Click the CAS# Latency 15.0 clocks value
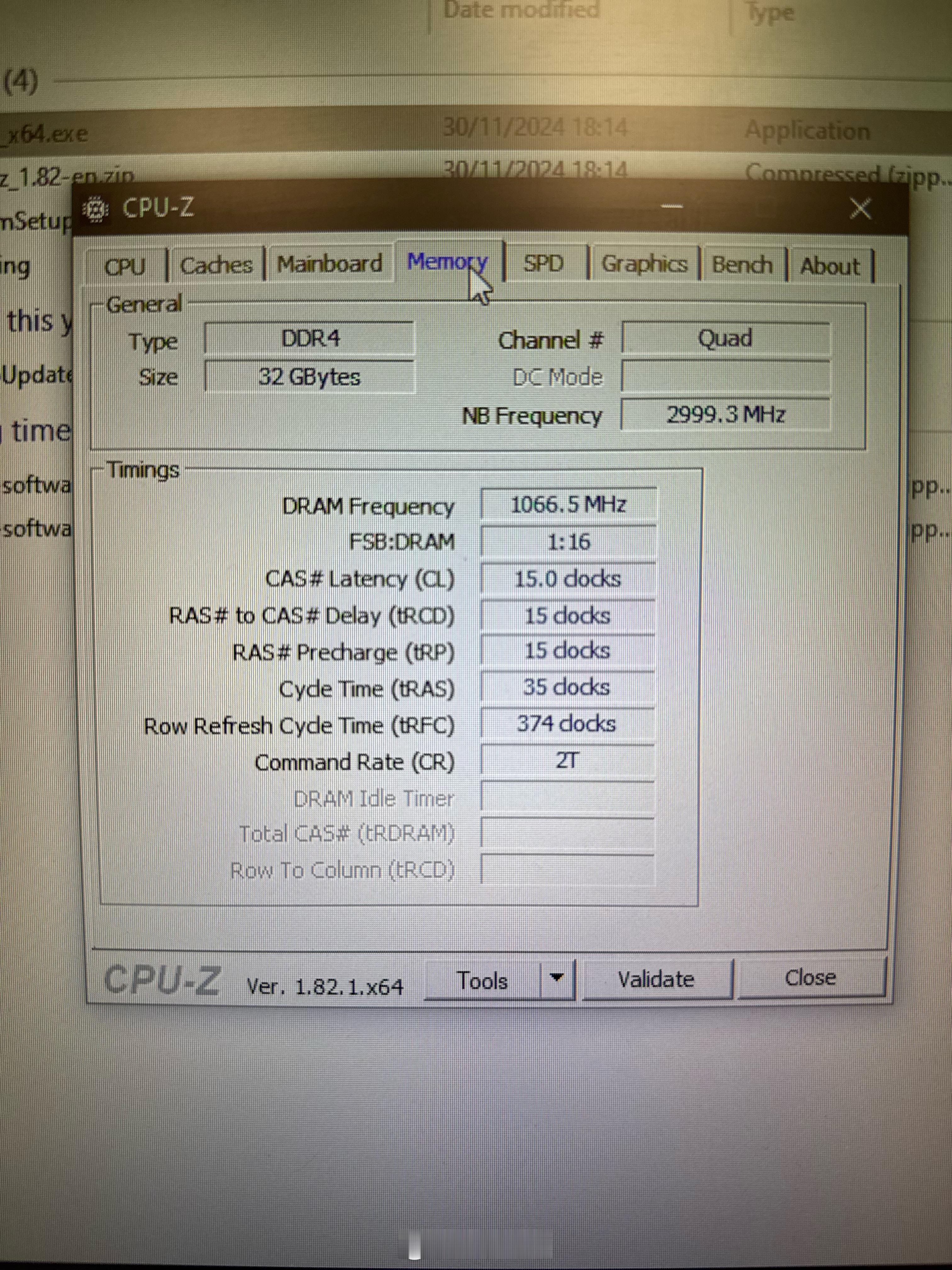The height and width of the screenshot is (1270, 952). pos(568,579)
